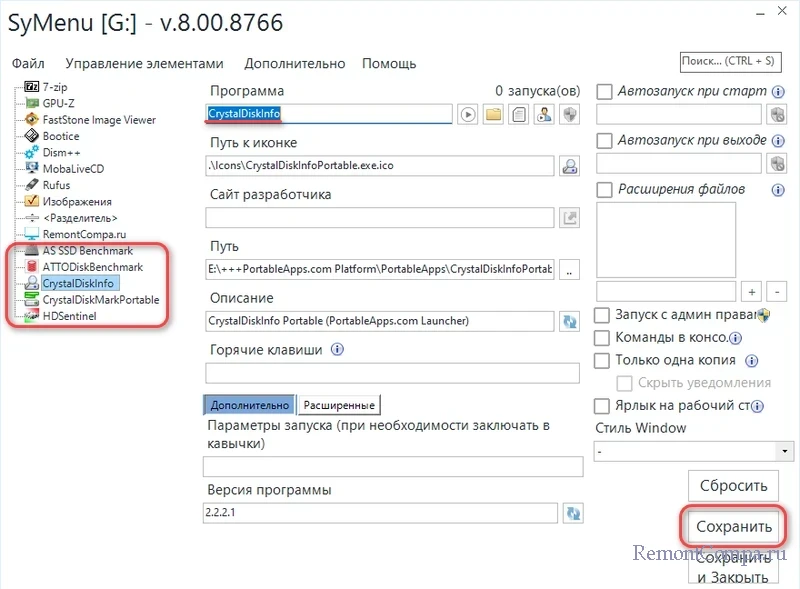Click the refresh icon next to Описание field
The width and height of the screenshot is (800, 589).
tap(570, 321)
